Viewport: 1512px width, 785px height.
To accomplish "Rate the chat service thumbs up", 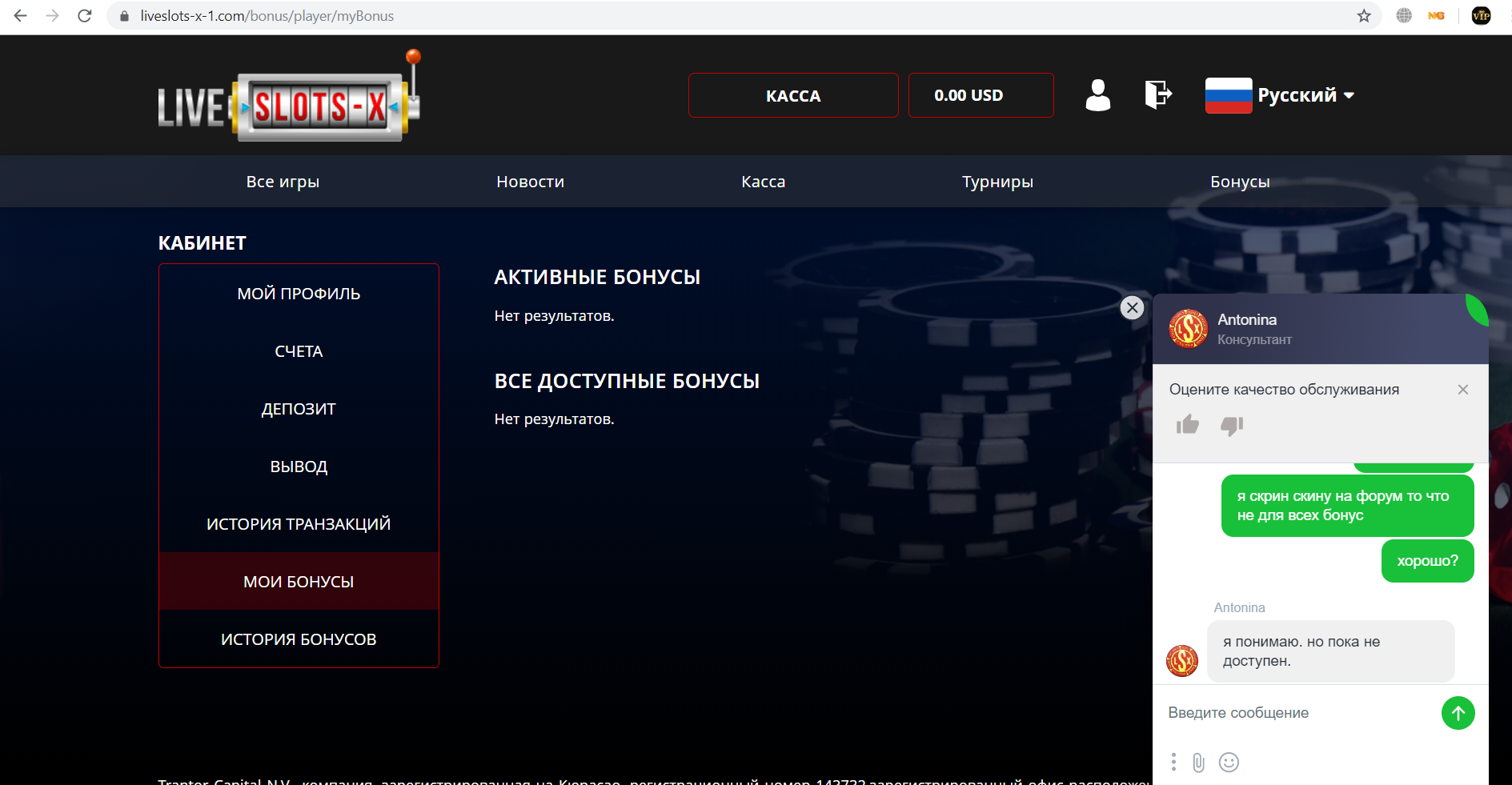I will 1187,425.
